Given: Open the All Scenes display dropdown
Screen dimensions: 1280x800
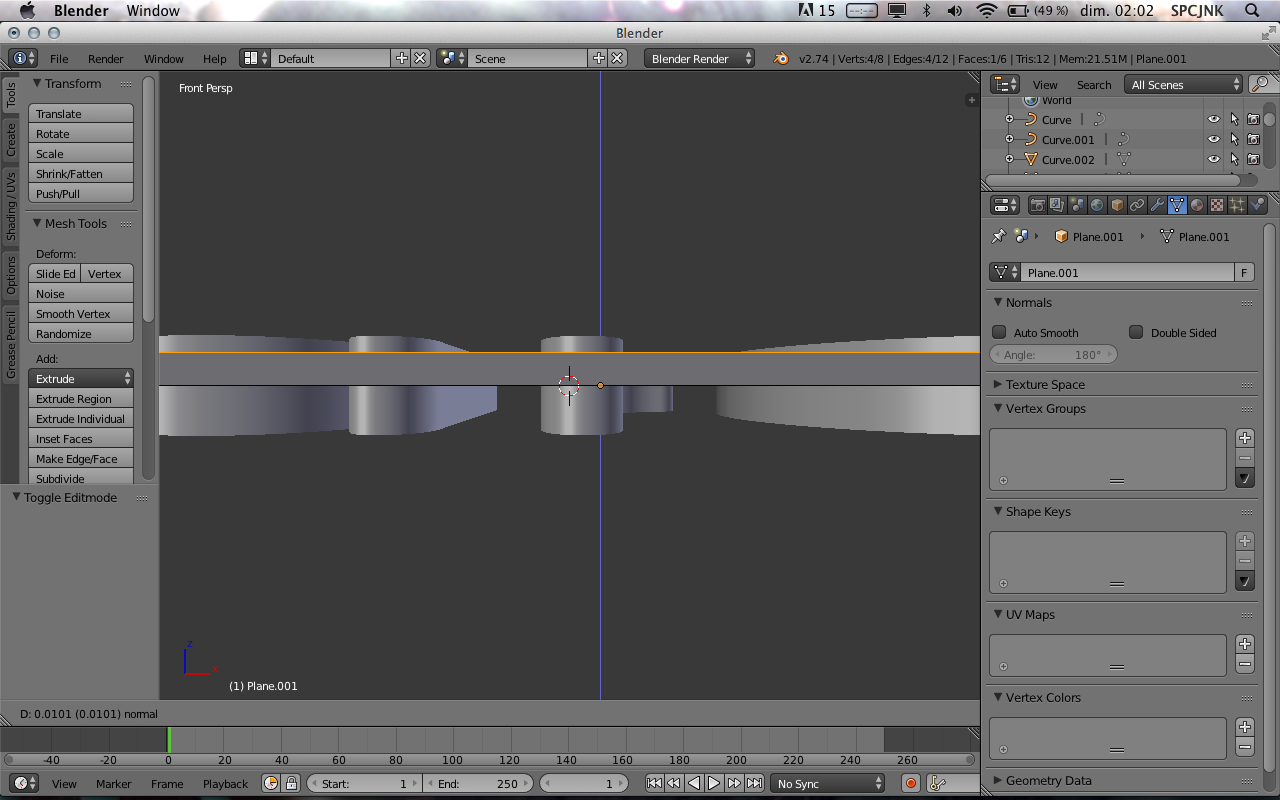Looking at the screenshot, I should [1184, 85].
